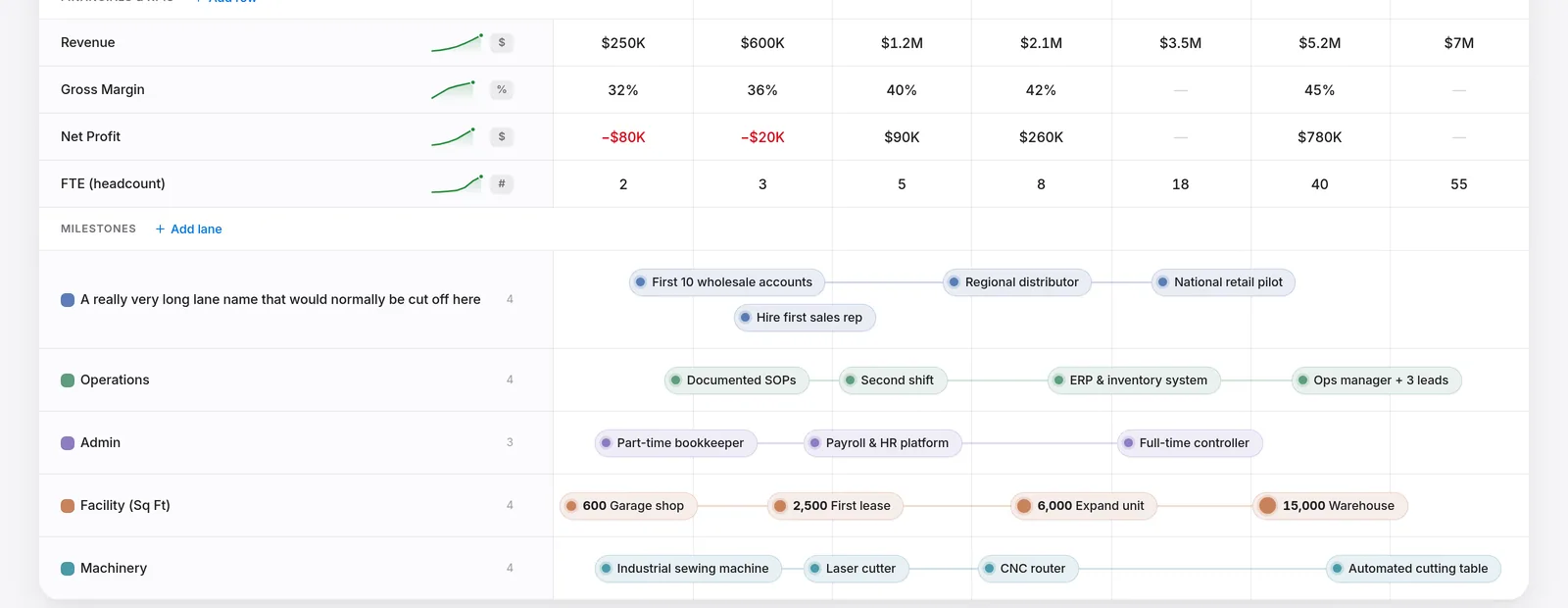Screen dimensions: 1568x608
Task: Click the green Operations lane color swatch
Action: click(68, 380)
